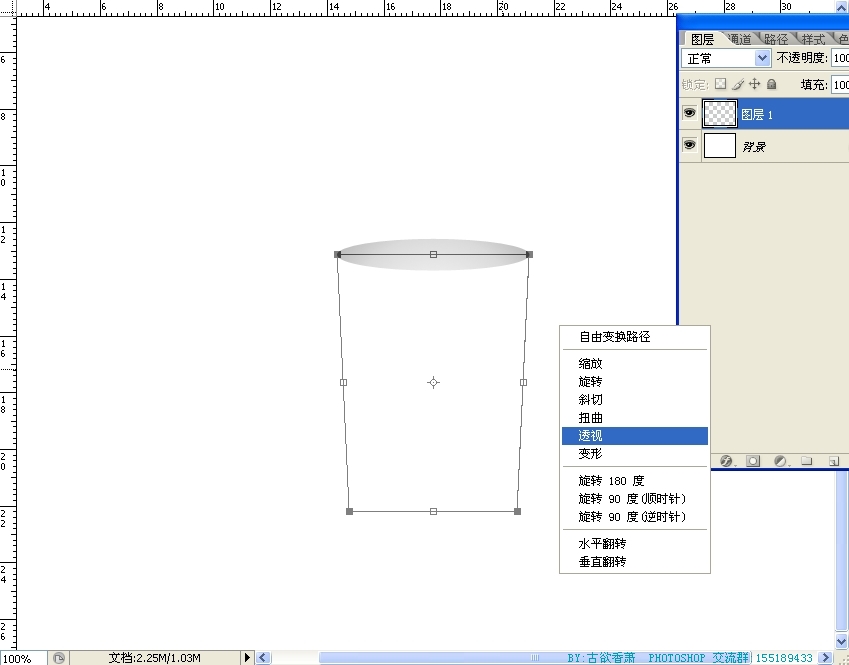Viewport: 849px width, 665px height.
Task: Switch to the 路径 panel tab
Action: pyautogui.click(x=776, y=39)
